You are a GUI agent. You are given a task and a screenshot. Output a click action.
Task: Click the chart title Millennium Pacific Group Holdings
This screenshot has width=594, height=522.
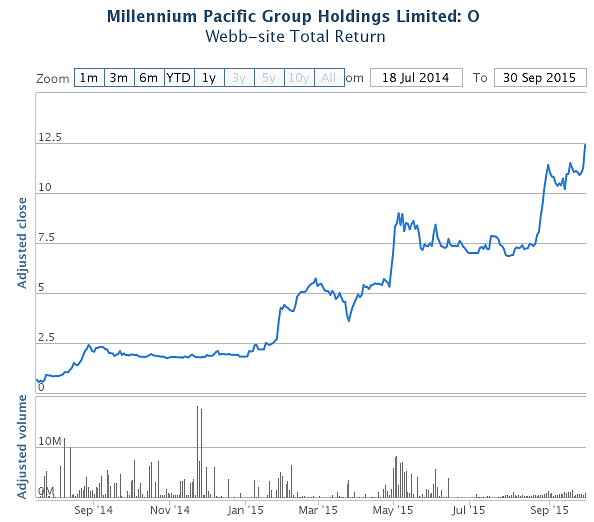click(x=293, y=16)
